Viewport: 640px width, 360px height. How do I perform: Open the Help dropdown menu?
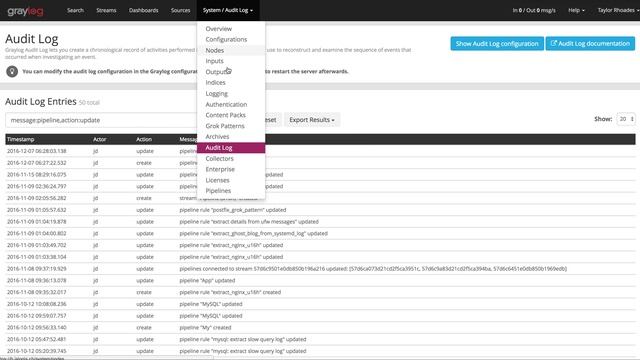(576, 10)
